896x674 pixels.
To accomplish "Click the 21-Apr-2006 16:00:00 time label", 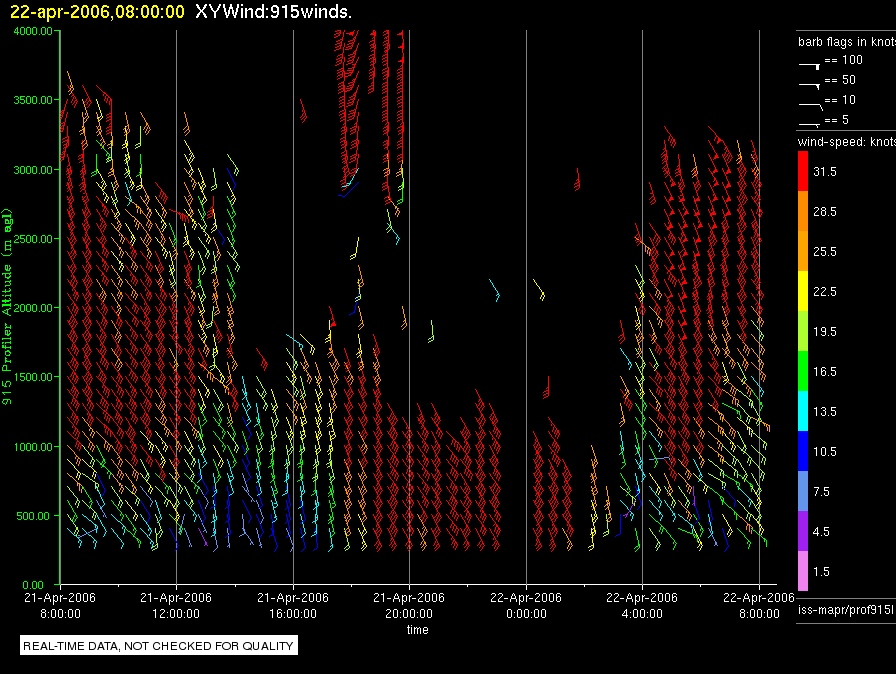I will tap(293, 605).
